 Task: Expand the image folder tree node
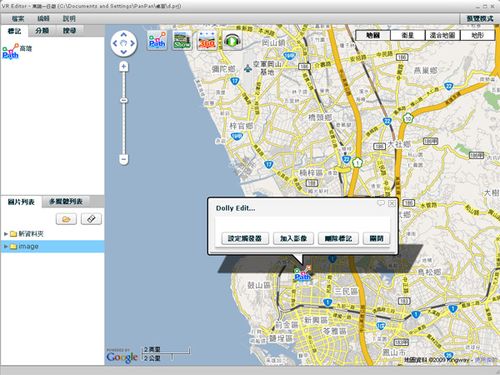6,246
